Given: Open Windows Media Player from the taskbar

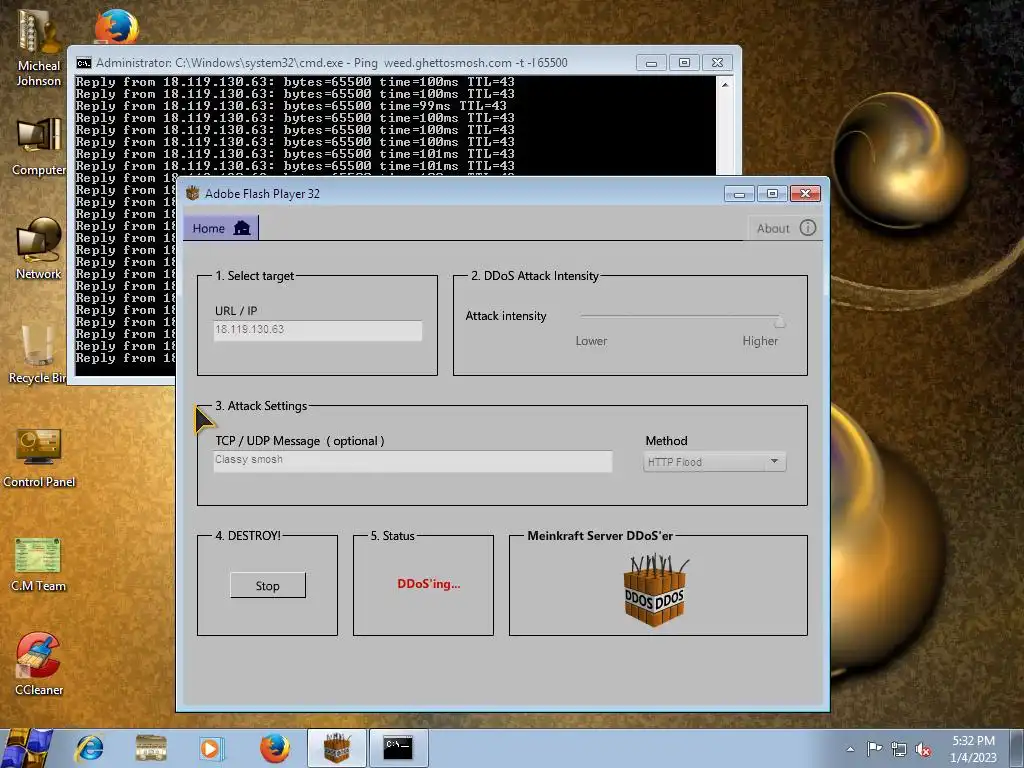Looking at the screenshot, I should tap(211, 748).
